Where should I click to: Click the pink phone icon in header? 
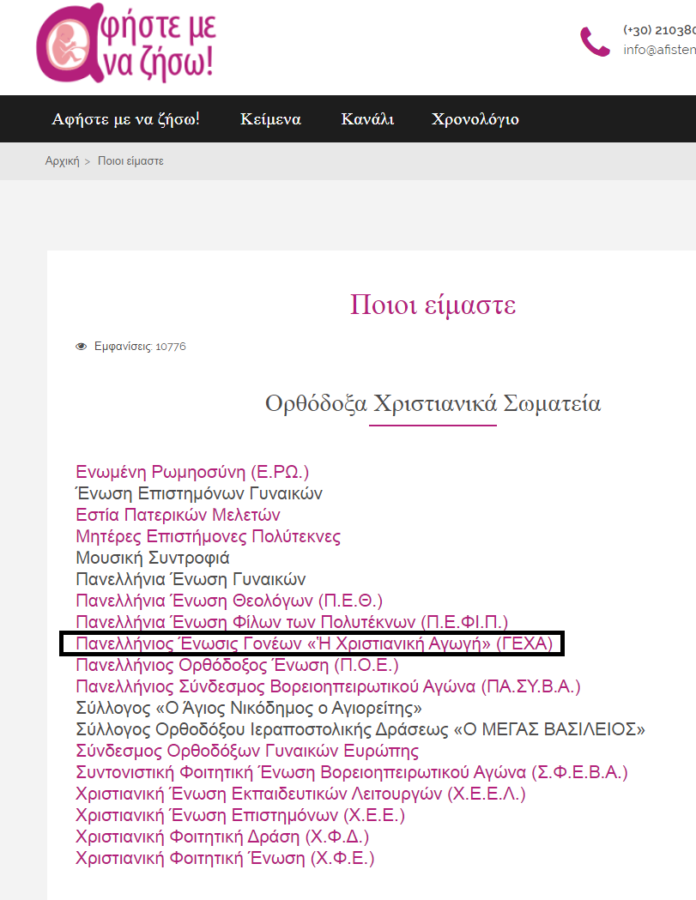595,41
